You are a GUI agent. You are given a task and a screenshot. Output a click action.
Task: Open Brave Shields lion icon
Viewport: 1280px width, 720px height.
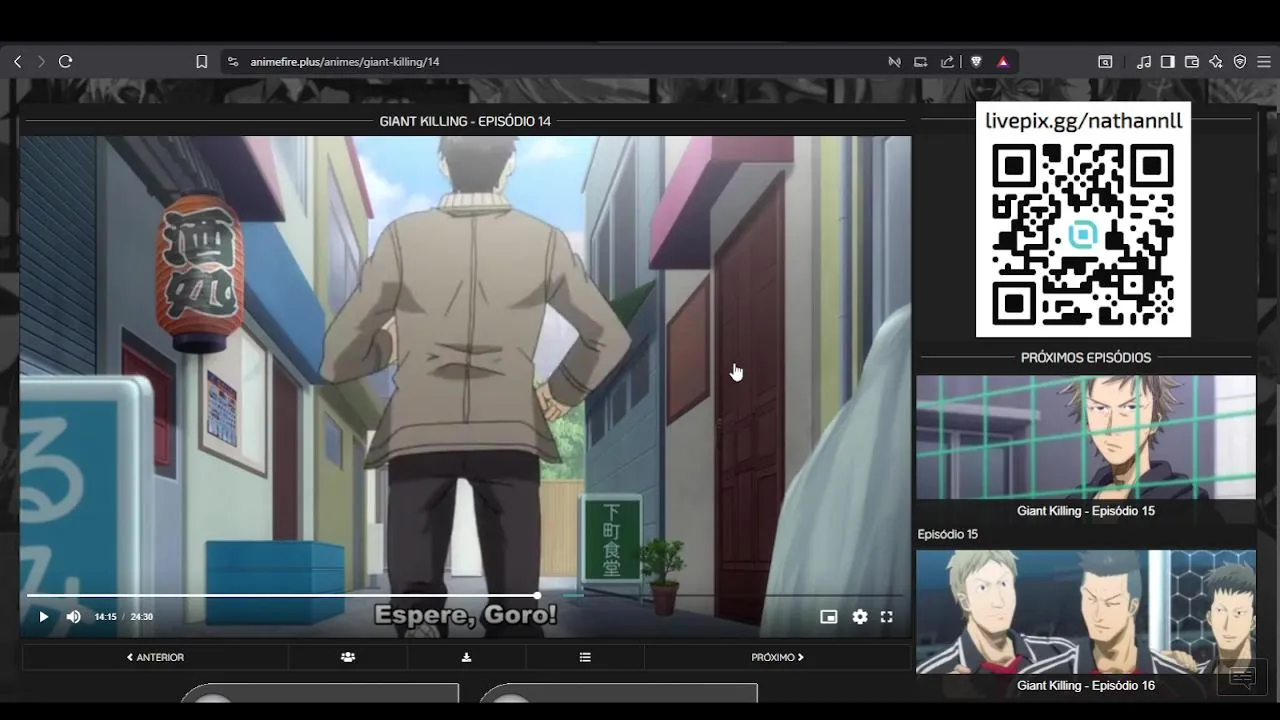[x=976, y=62]
